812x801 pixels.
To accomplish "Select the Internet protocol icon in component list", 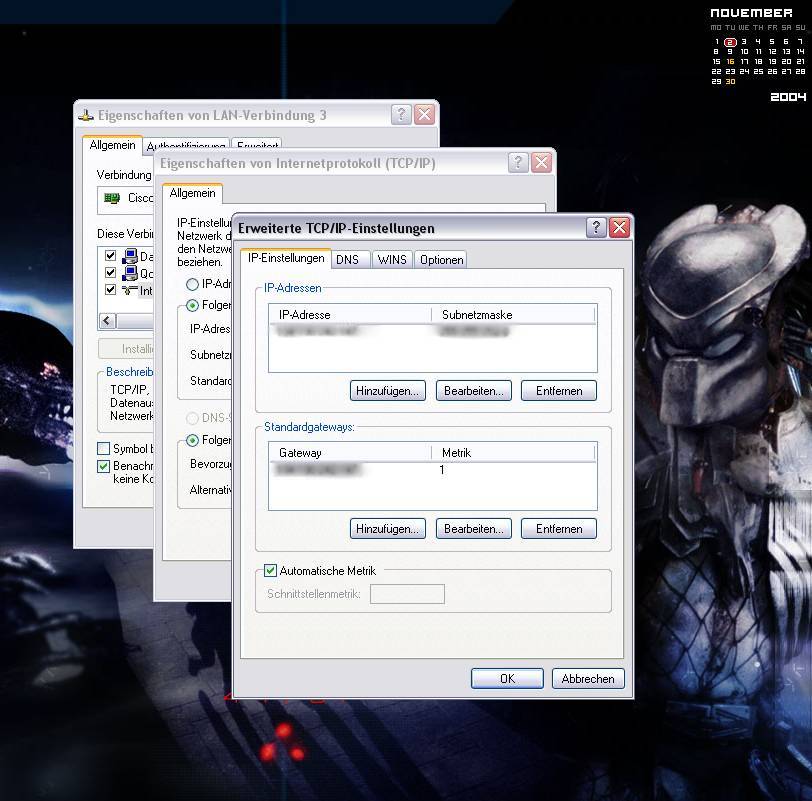I will coord(129,290).
